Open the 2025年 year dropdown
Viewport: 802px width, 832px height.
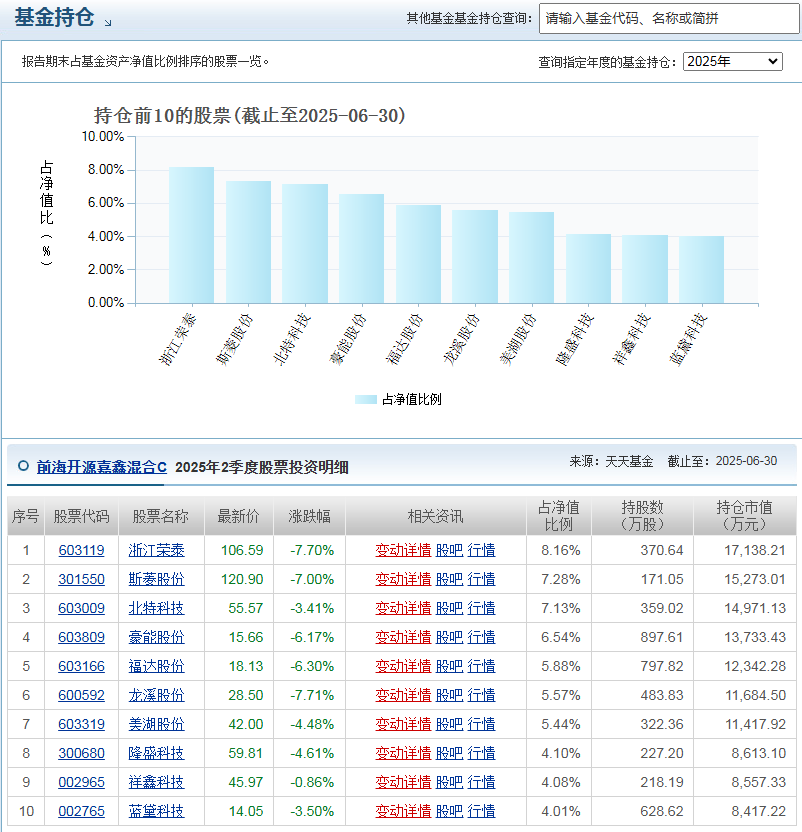(733, 61)
